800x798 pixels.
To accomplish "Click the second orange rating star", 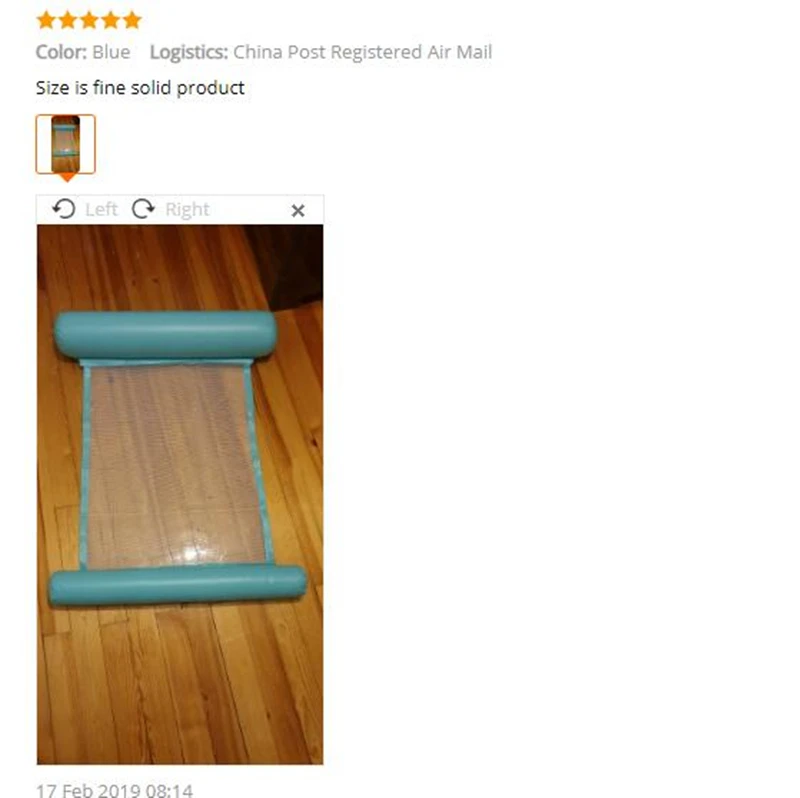I will 68,20.
